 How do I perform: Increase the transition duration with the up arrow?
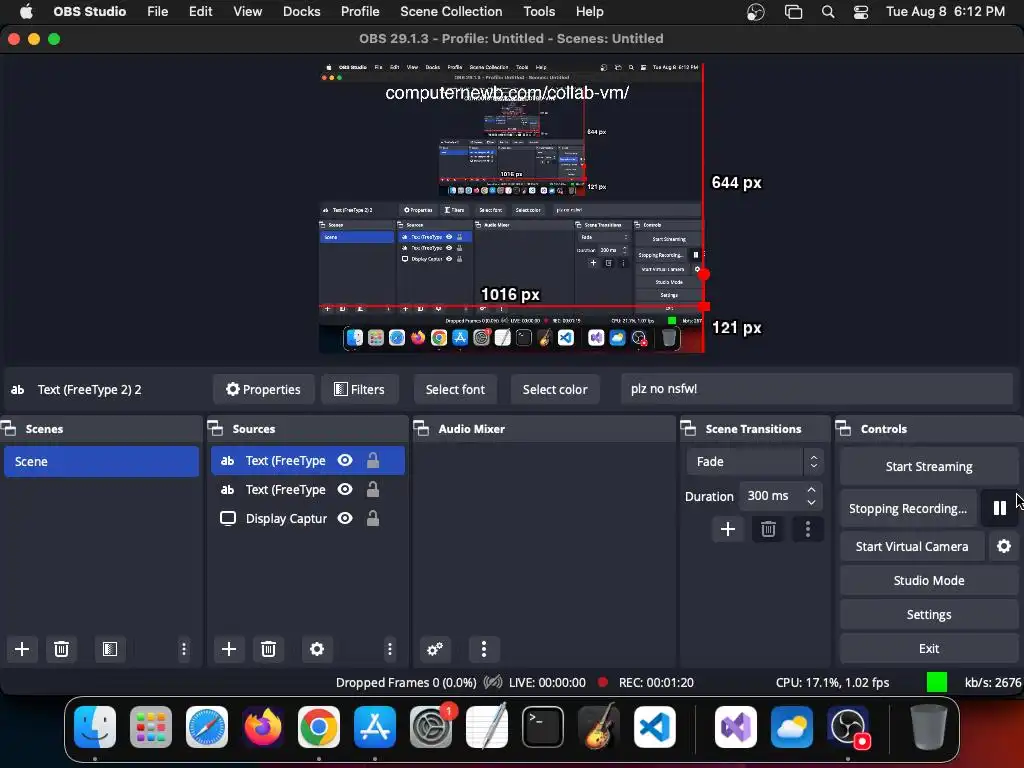[x=811, y=489]
